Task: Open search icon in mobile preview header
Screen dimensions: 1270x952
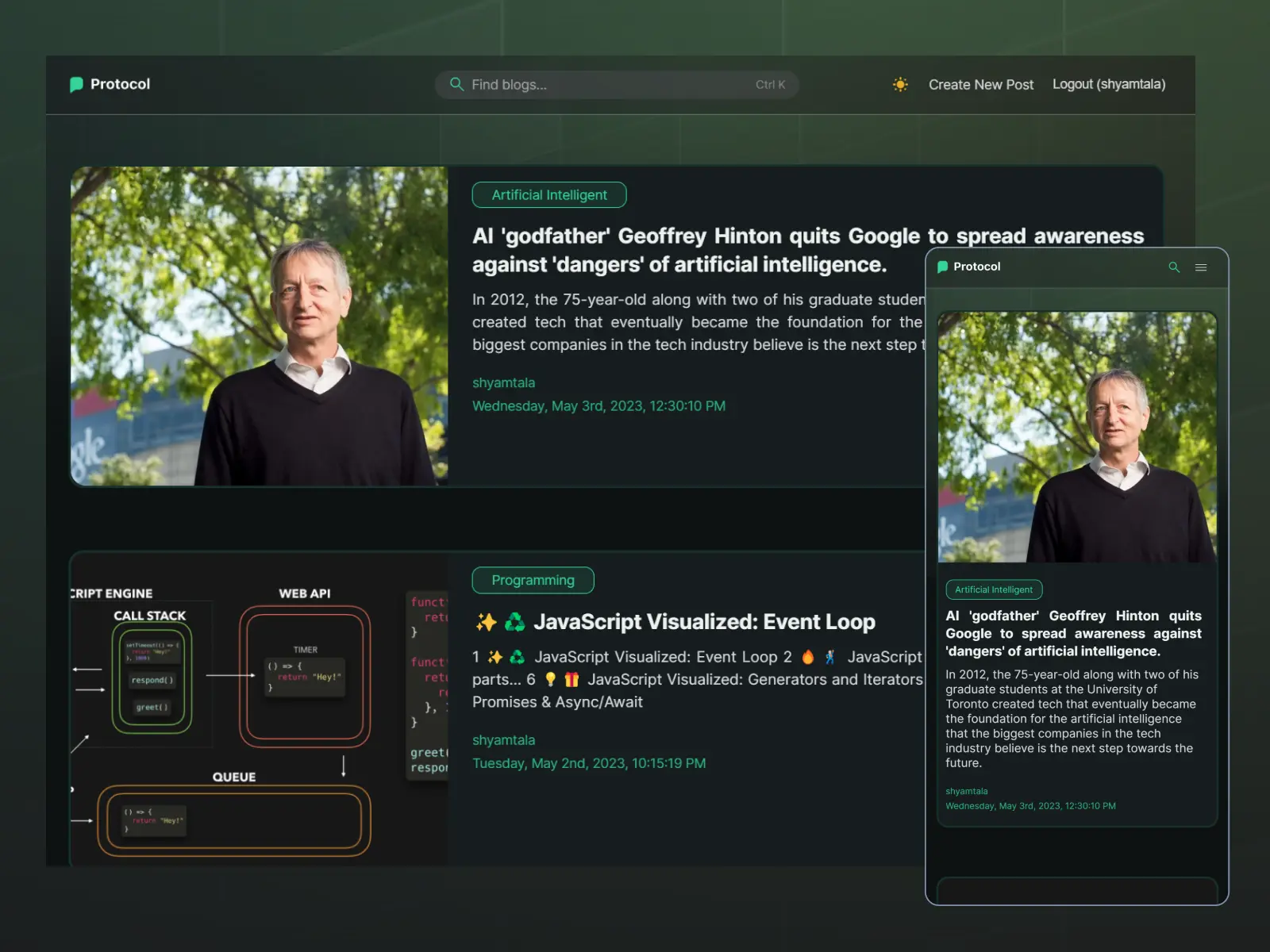Action: 1174,267
